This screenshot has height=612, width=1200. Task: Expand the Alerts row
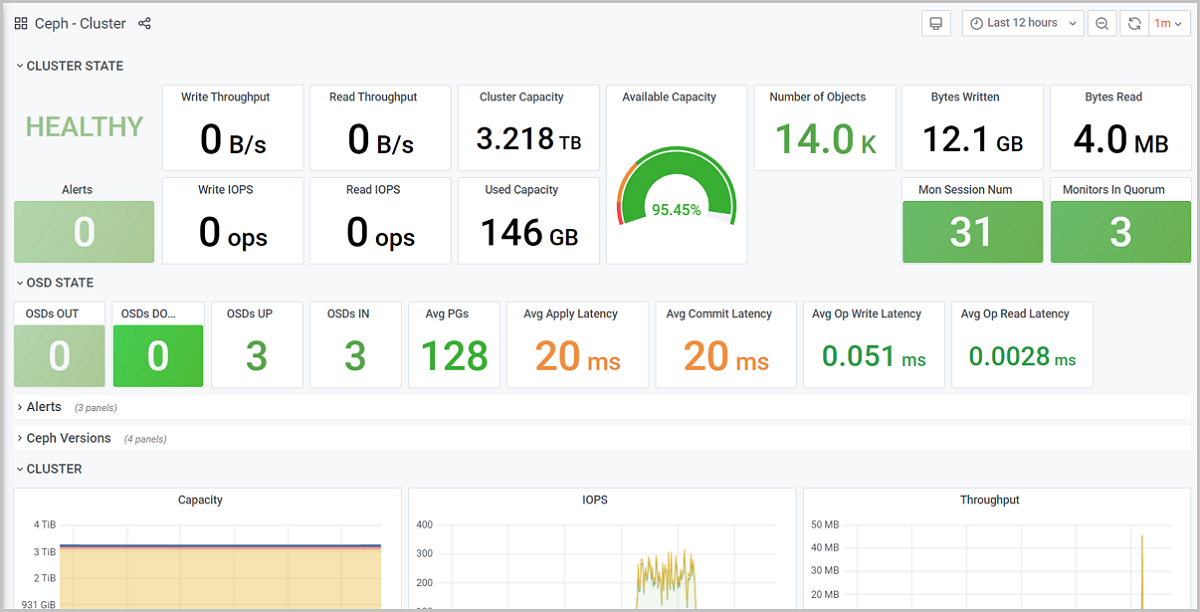click(44, 407)
